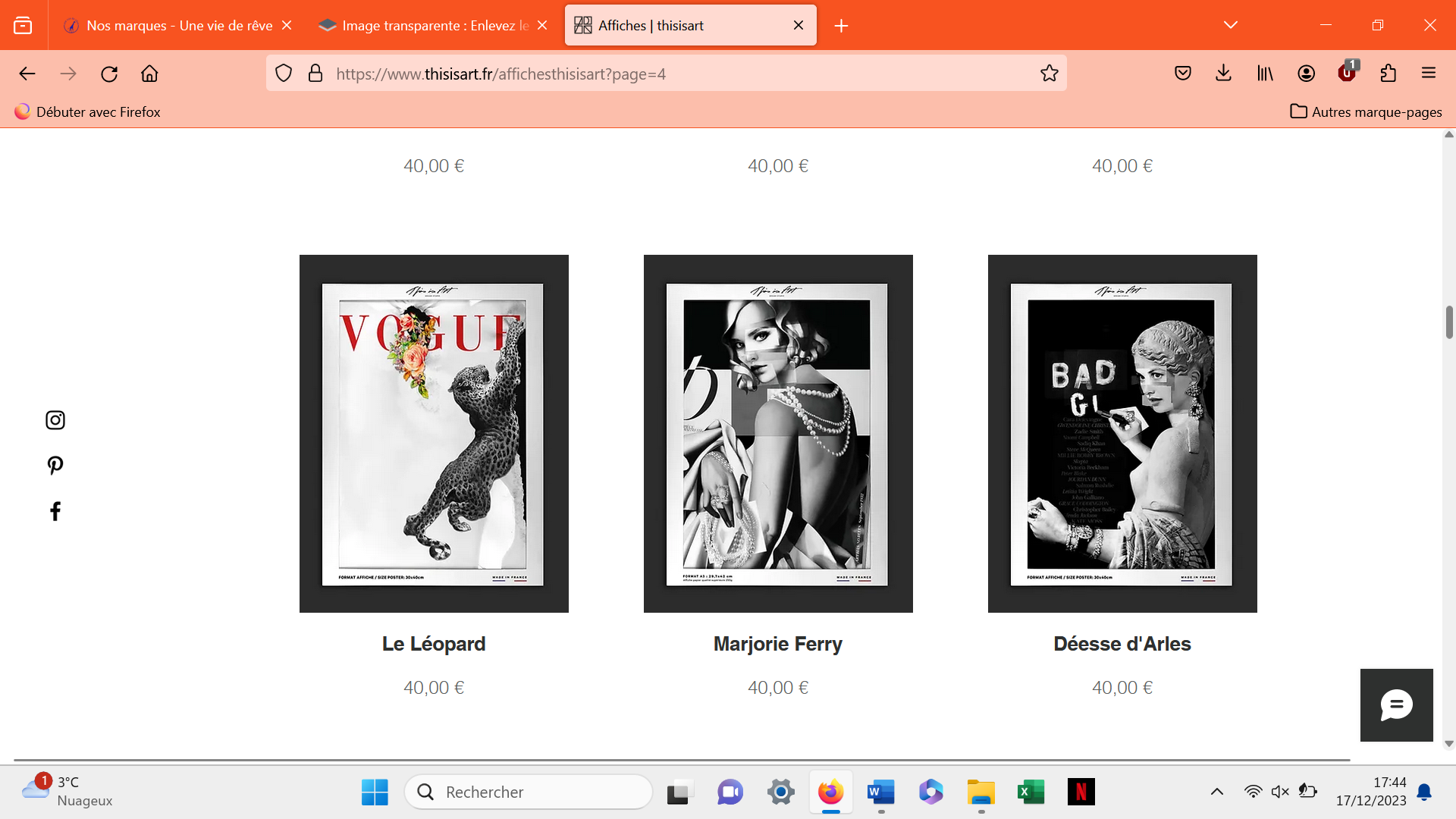The image size is (1456, 819).
Task: Open Débuter avec Firefox bookmark
Action: click(87, 111)
